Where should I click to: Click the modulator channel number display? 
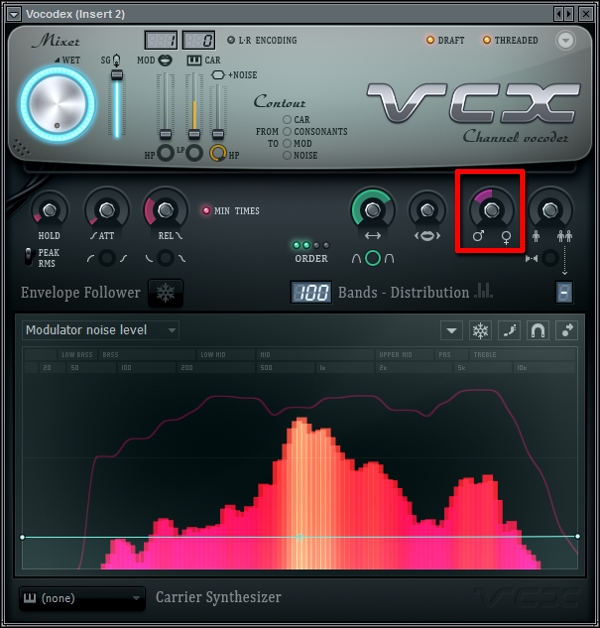point(161,40)
